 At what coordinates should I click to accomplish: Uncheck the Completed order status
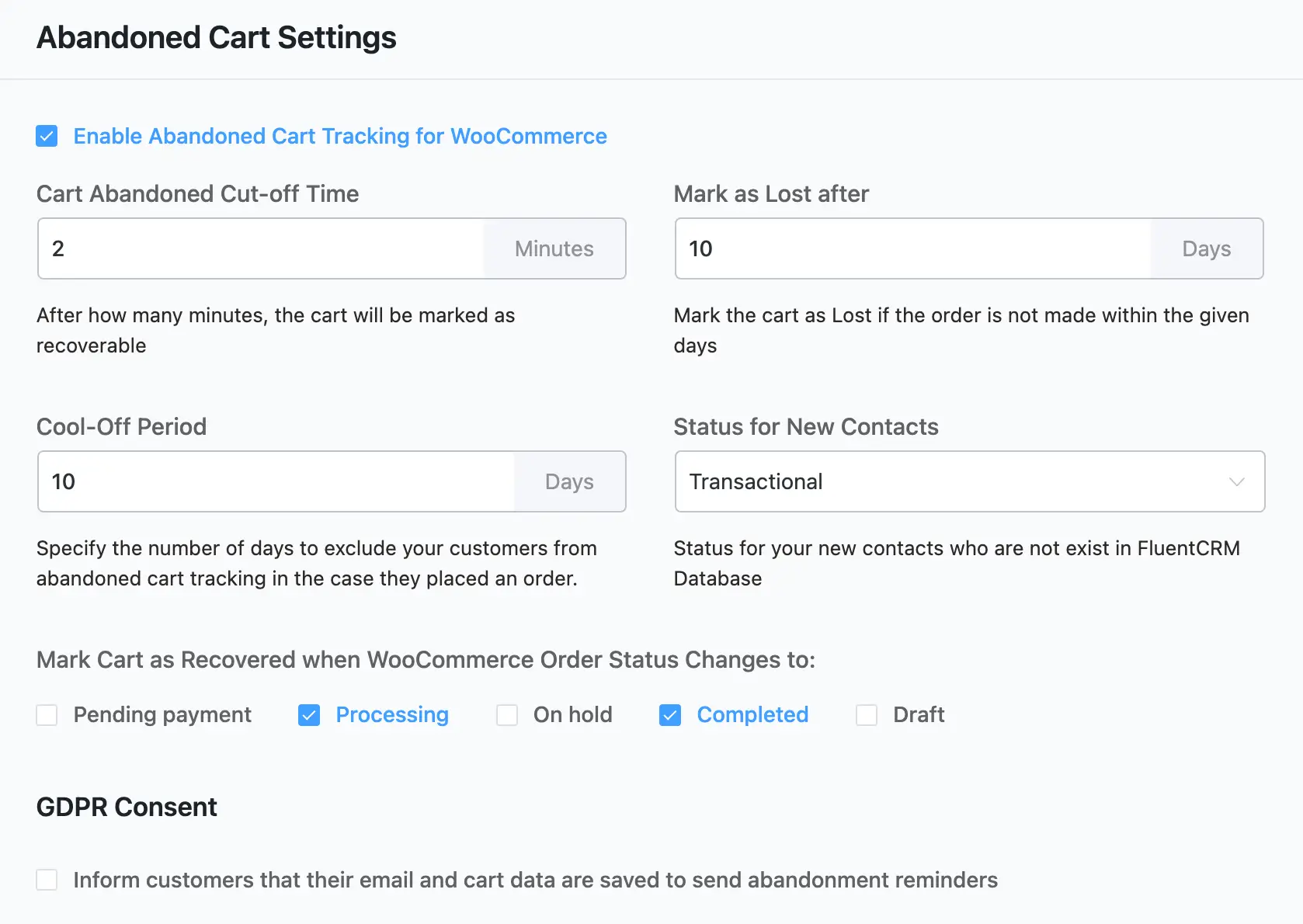[x=669, y=714]
